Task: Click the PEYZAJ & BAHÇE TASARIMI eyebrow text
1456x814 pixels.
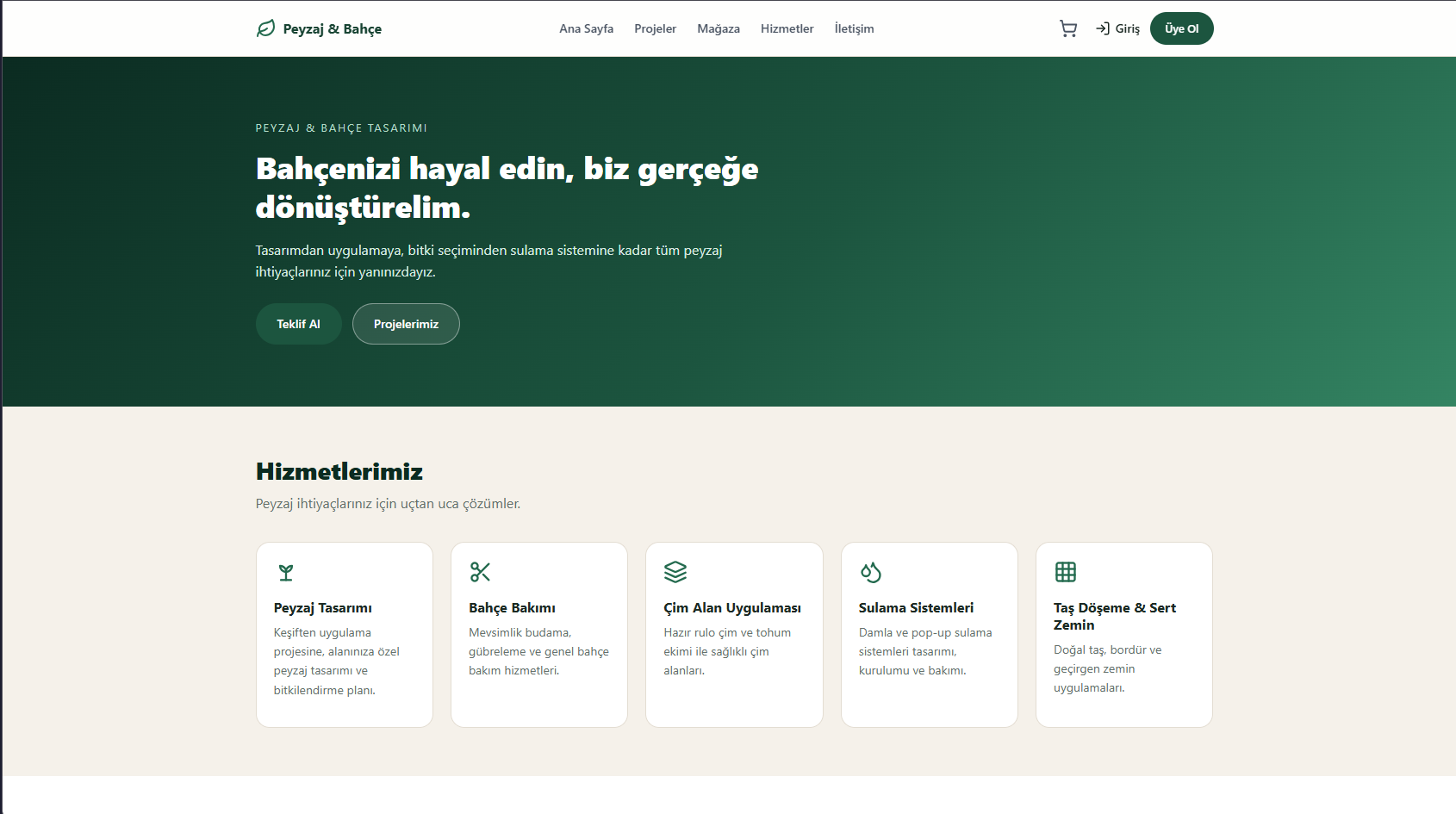Action: pos(341,128)
